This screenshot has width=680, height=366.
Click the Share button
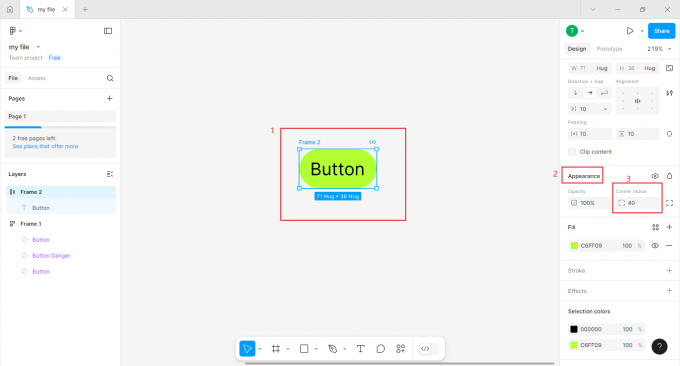click(x=661, y=31)
